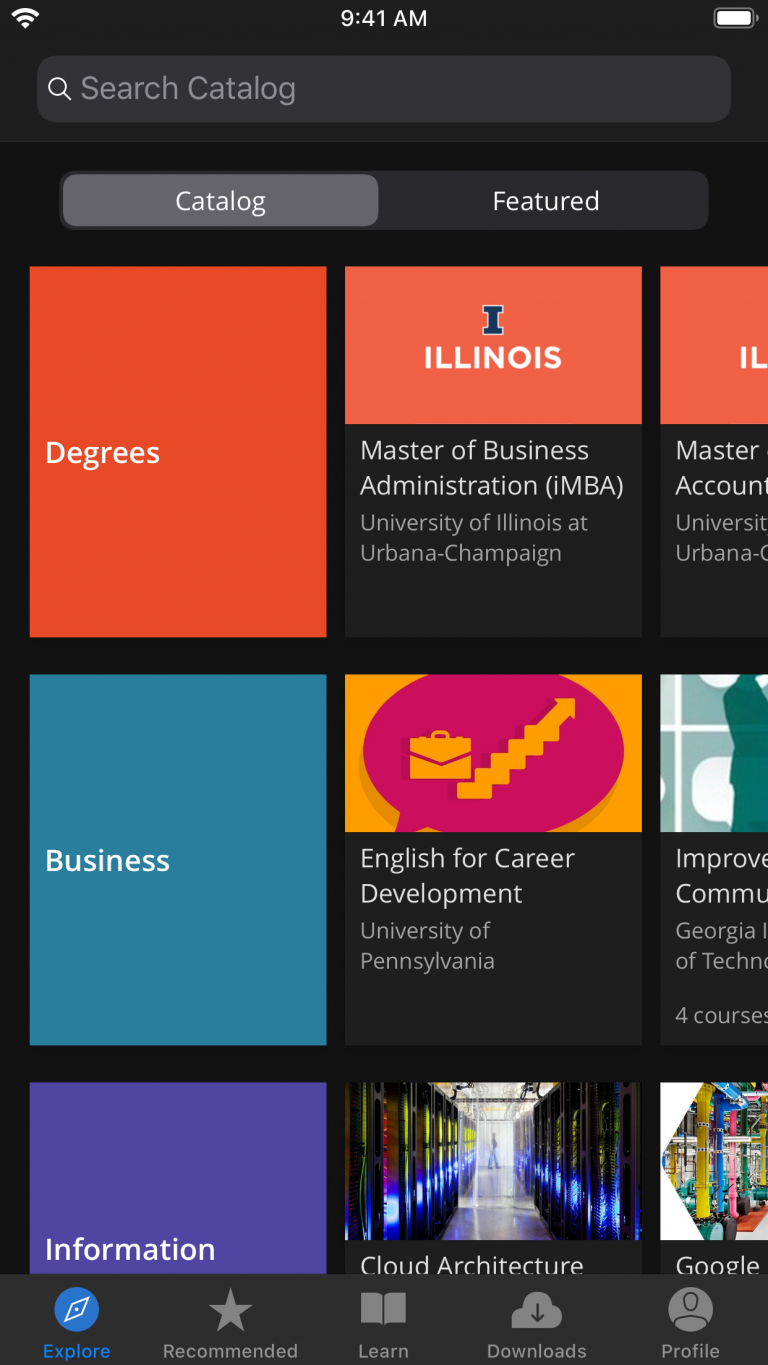Open the Master of Accounting card
The image size is (768, 1365).
tap(714, 451)
